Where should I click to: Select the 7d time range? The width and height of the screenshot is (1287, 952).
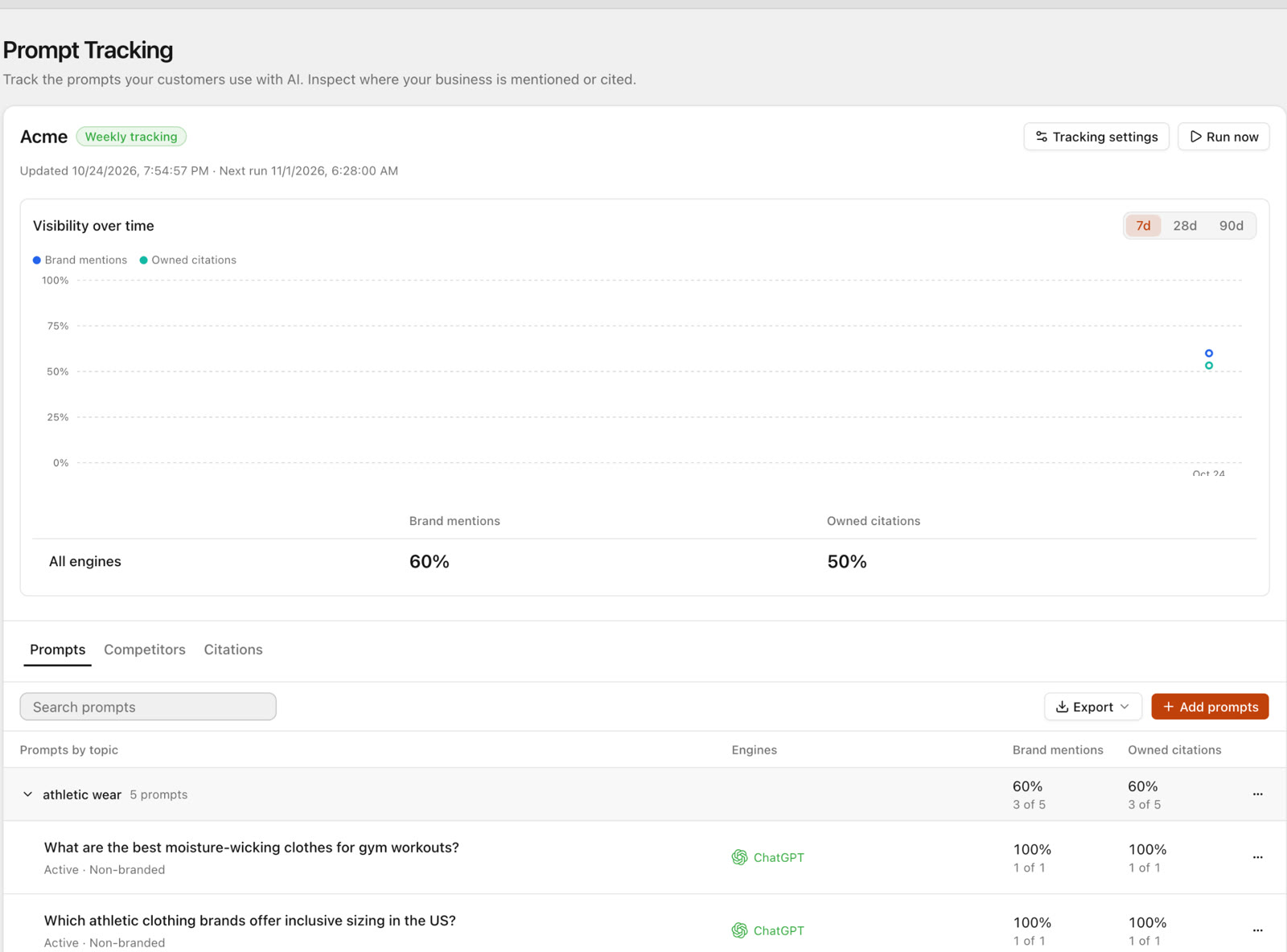tap(1143, 226)
